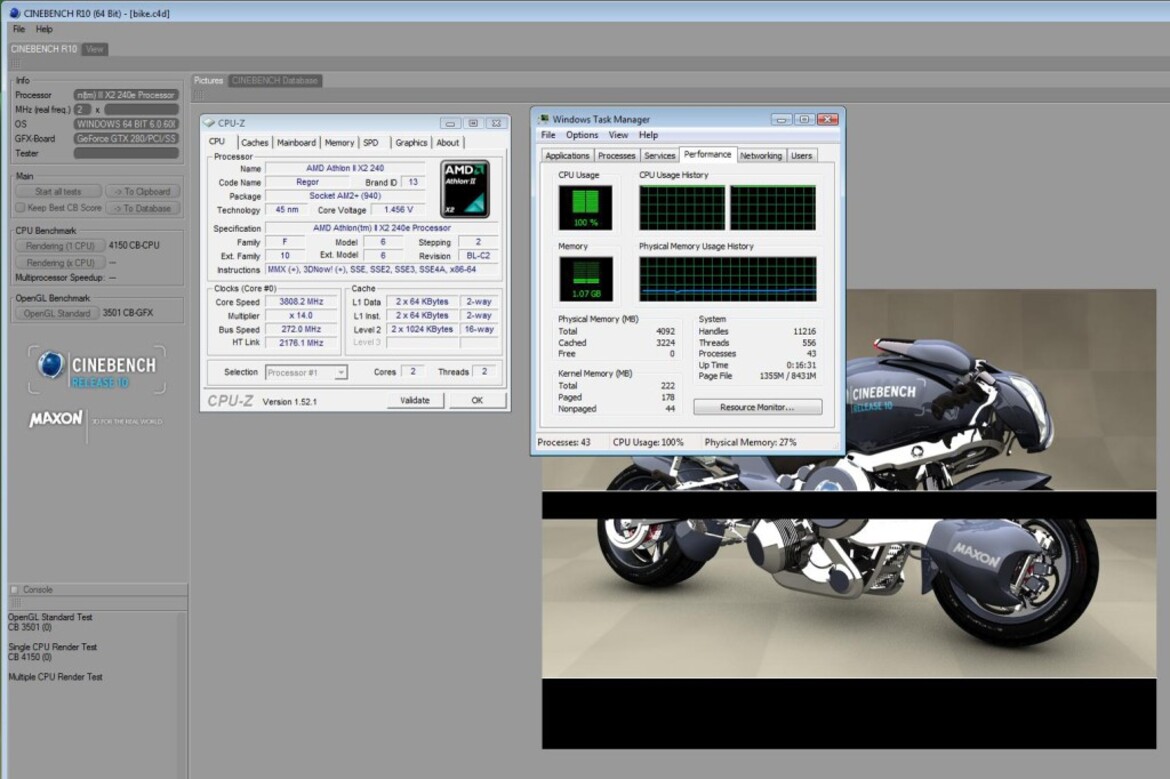Open the Networking tab in Task Manager
The height and width of the screenshot is (779, 1170).
click(x=761, y=155)
